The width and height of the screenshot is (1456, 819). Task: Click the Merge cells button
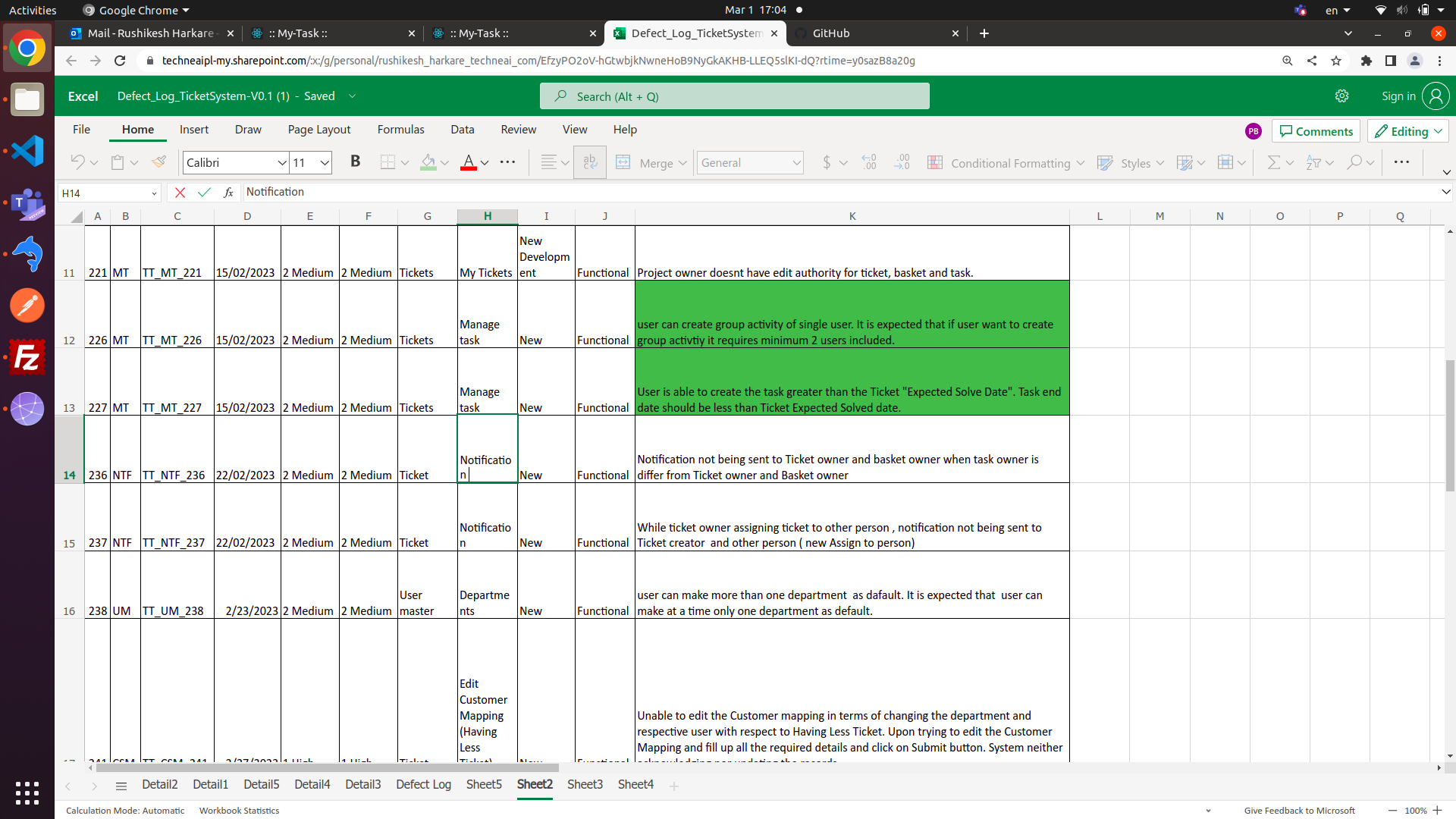[x=651, y=162]
